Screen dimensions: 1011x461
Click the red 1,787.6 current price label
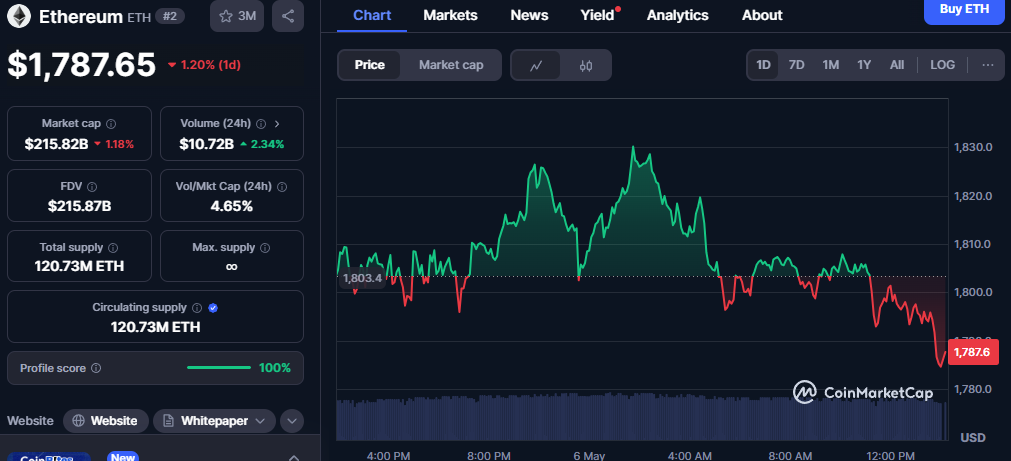972,352
